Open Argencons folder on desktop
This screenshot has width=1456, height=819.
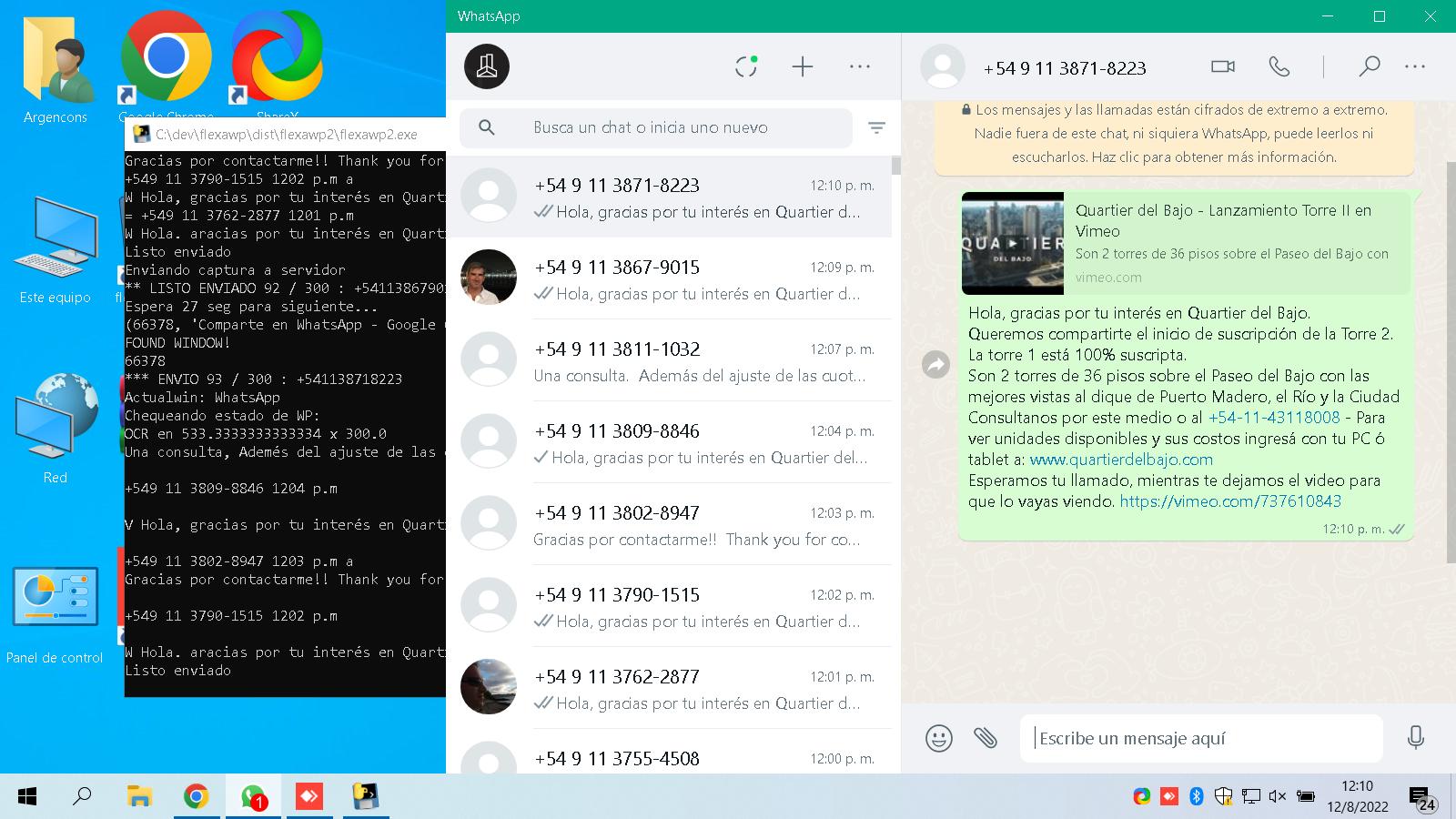point(56,68)
